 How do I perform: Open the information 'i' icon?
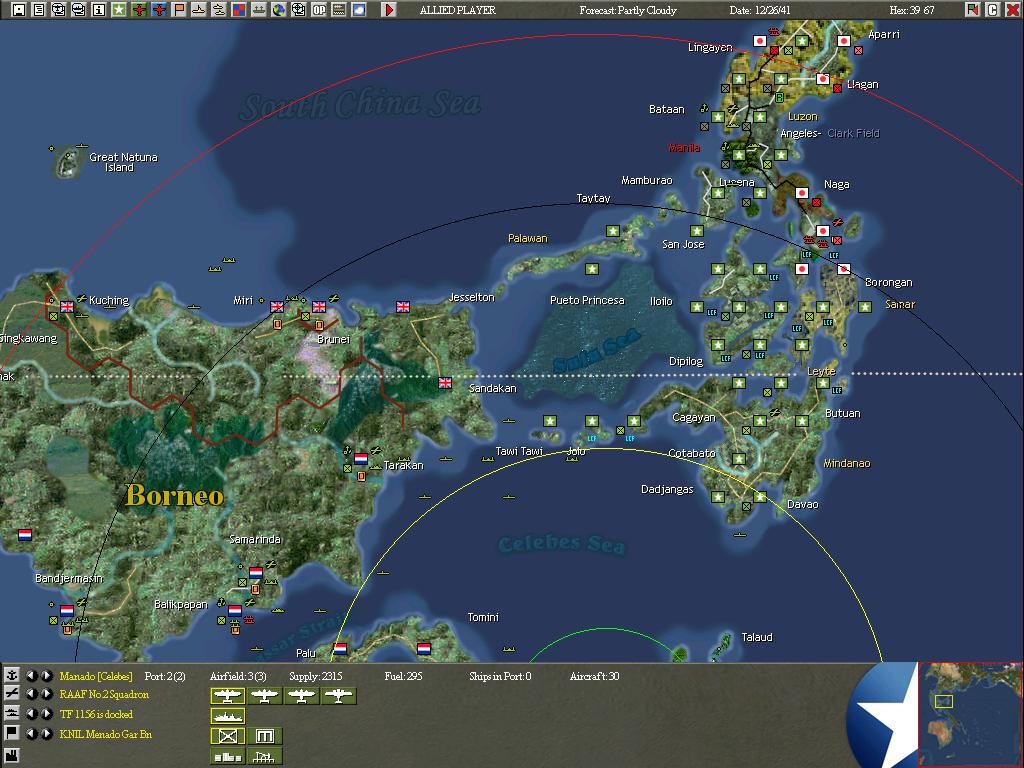coord(99,10)
